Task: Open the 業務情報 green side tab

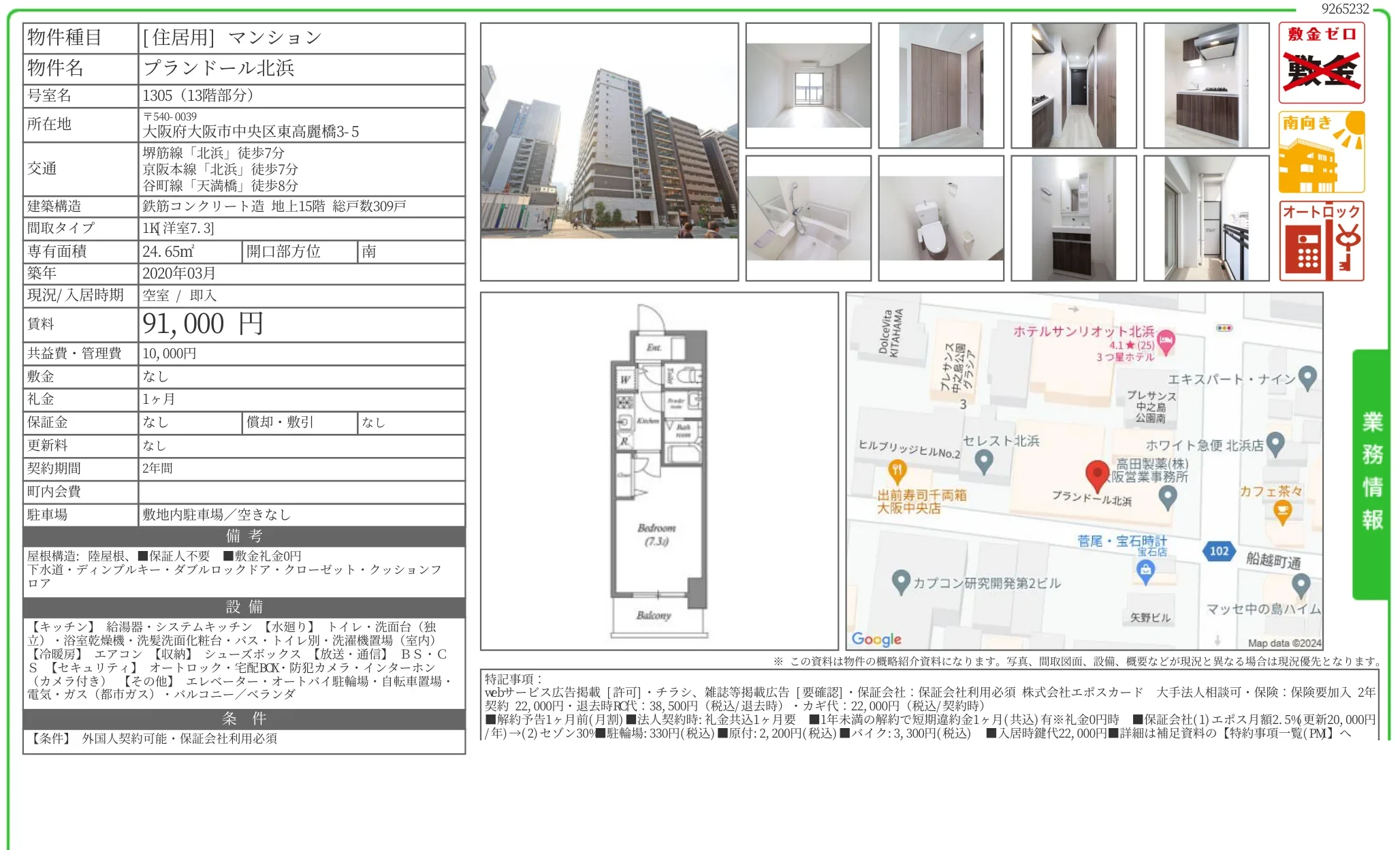Action: coord(1371,473)
